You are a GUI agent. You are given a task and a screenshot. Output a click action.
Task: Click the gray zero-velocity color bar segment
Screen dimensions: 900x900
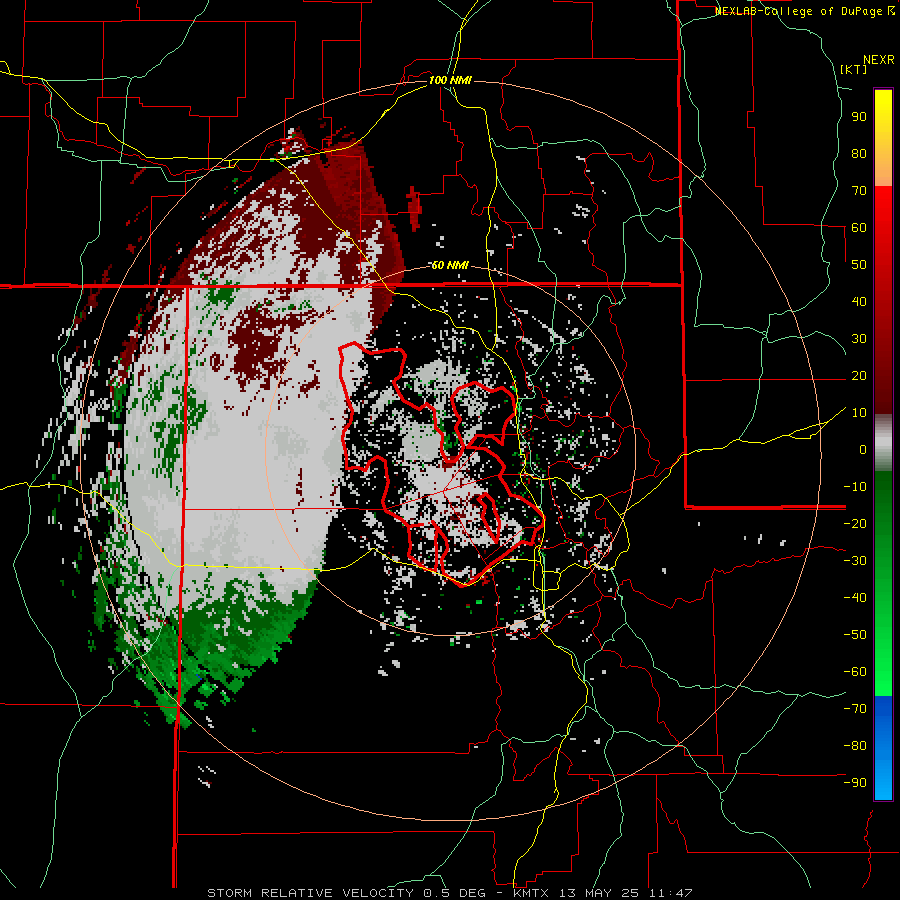883,443
